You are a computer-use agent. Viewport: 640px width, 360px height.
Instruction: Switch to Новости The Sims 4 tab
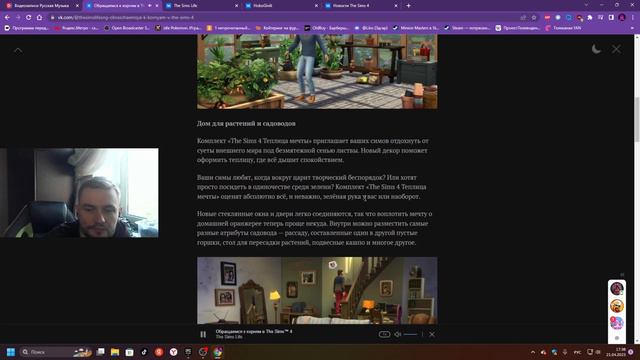pos(361,6)
